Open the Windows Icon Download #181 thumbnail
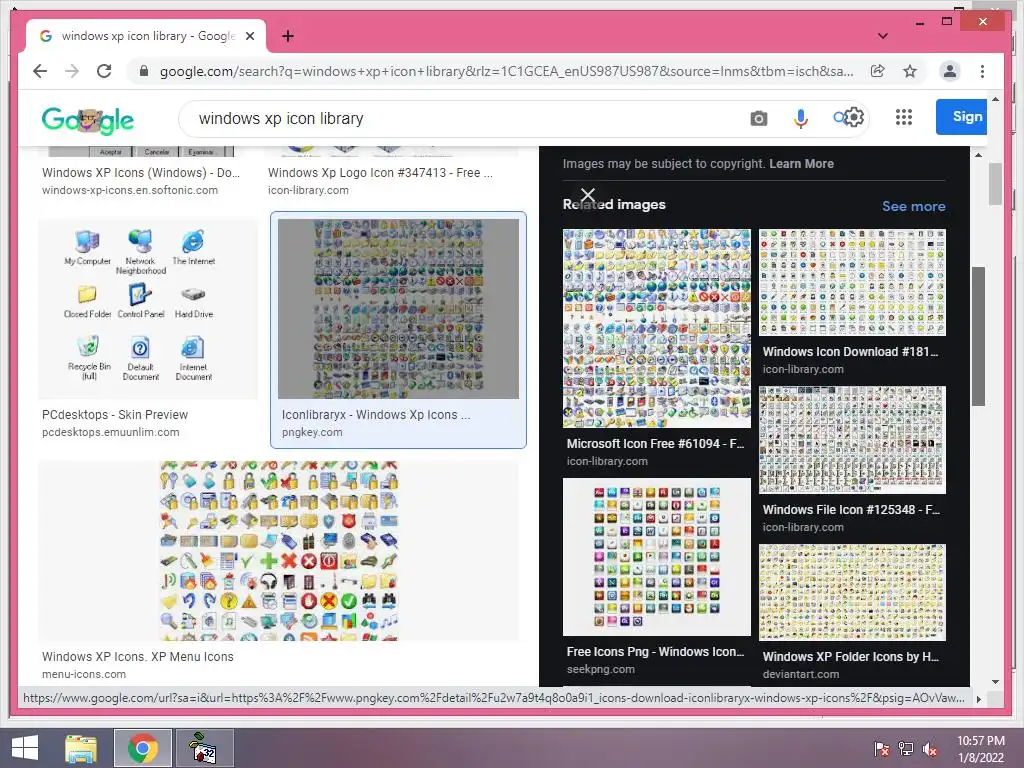Viewport: 1024px width, 768px height. tap(852, 282)
